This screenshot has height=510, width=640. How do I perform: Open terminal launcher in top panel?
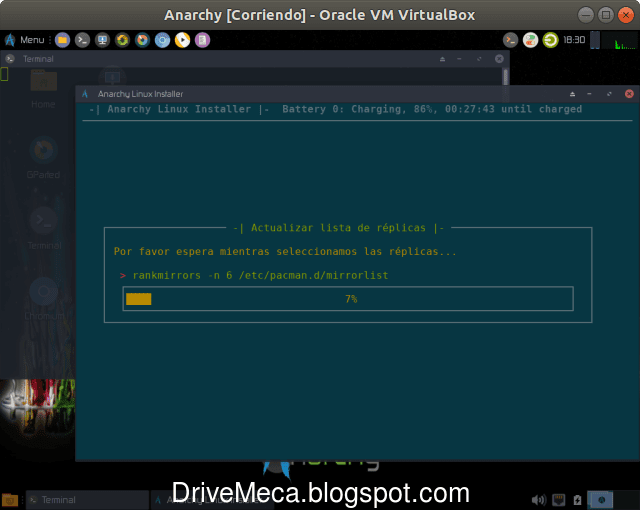coord(82,40)
